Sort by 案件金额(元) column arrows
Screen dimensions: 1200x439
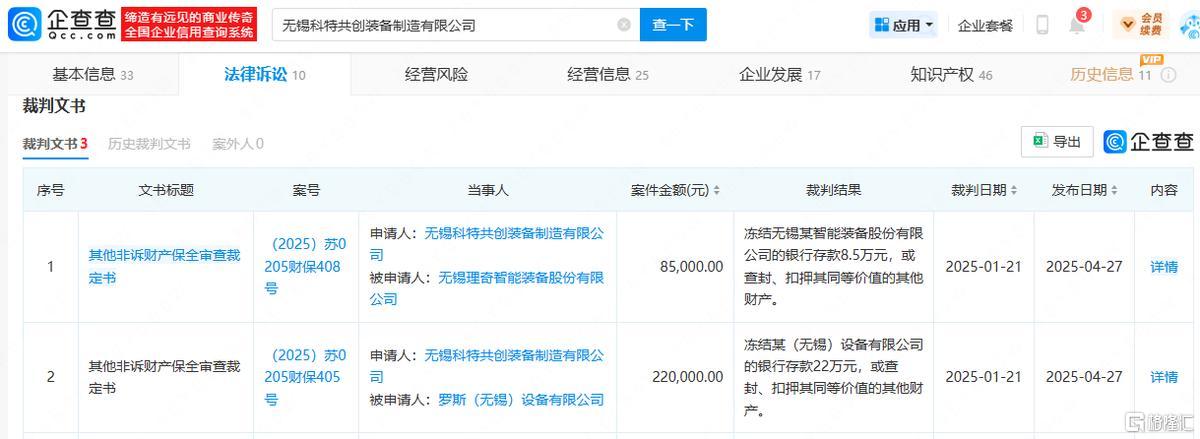[716, 190]
